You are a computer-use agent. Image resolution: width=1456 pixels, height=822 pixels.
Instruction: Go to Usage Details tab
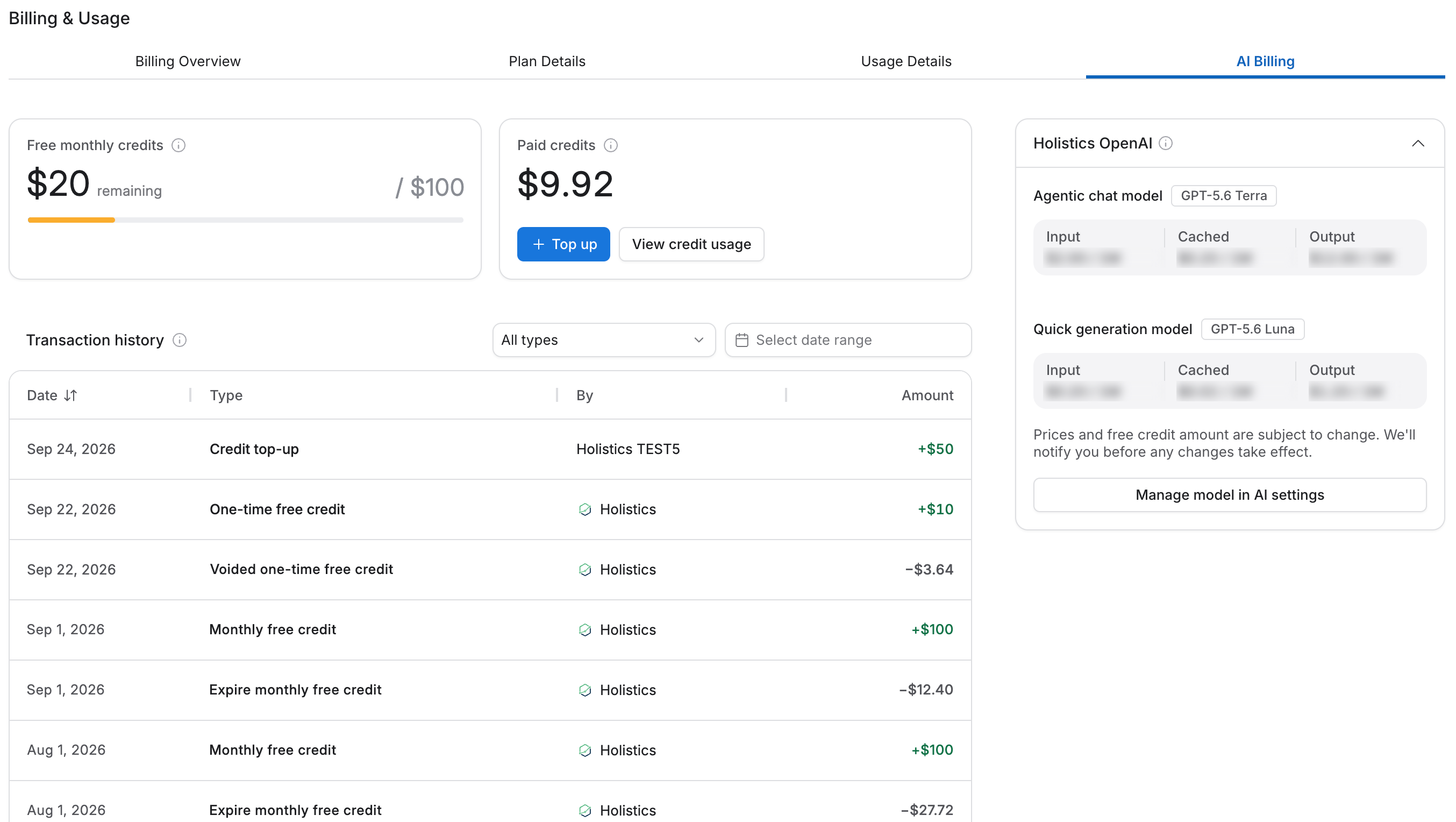(906, 61)
